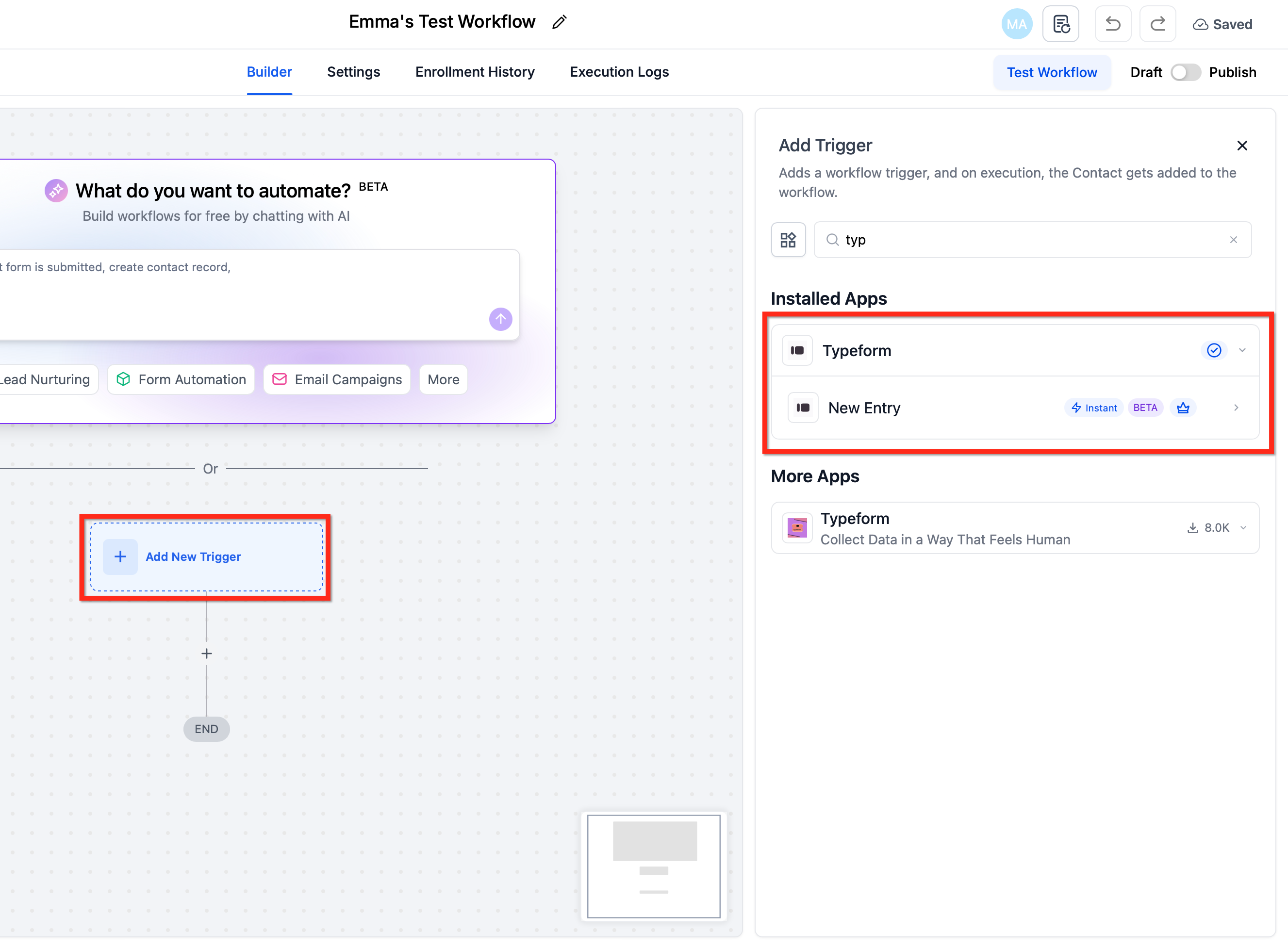Screen dimensions: 1288x949
Task: Click the plus icon to add step
Action: coord(206,653)
